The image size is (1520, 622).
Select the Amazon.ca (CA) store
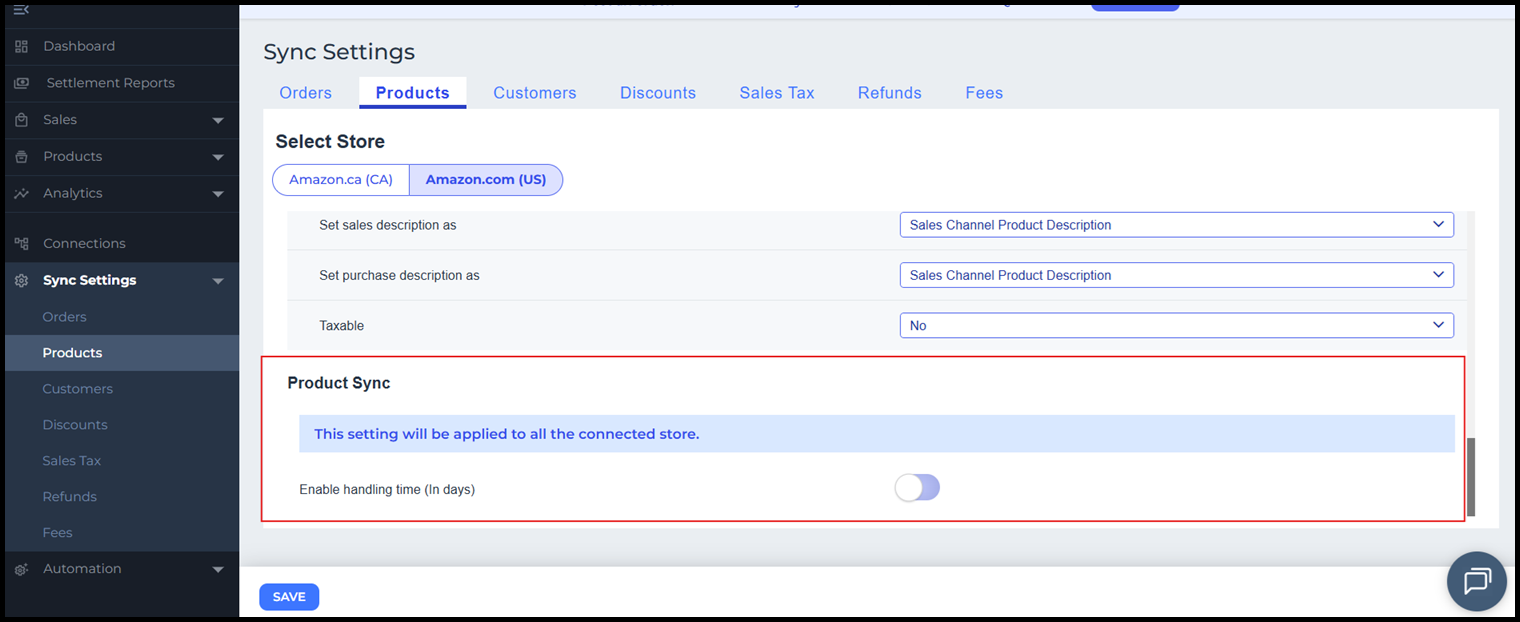(x=341, y=180)
